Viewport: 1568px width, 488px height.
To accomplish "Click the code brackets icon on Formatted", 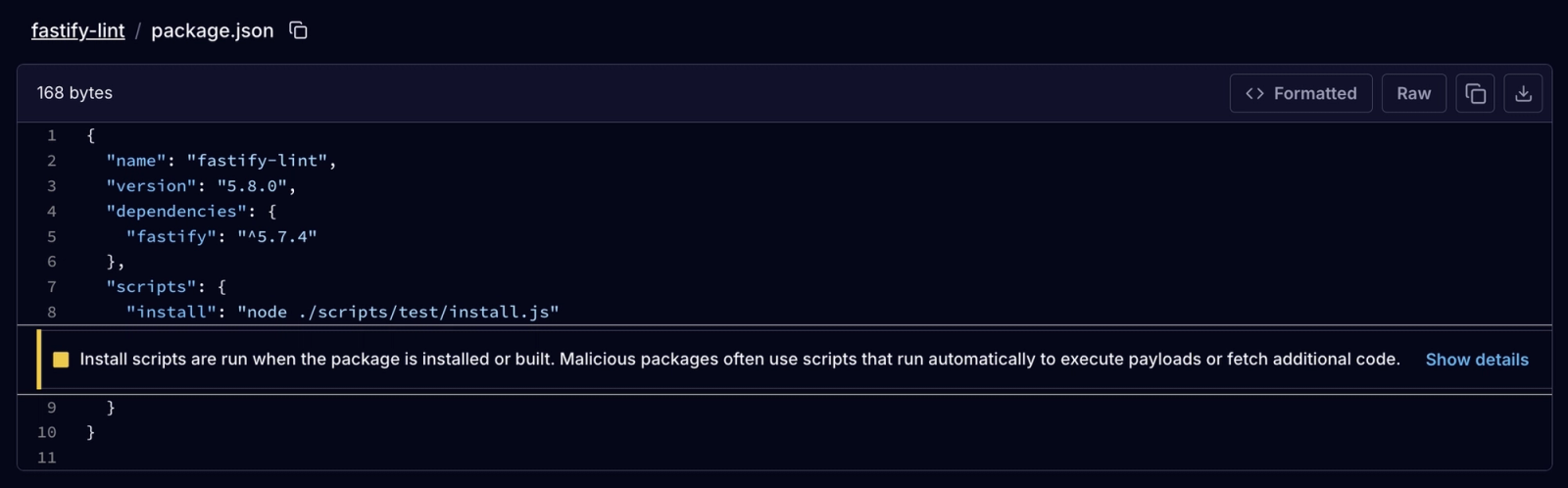I will click(1254, 93).
